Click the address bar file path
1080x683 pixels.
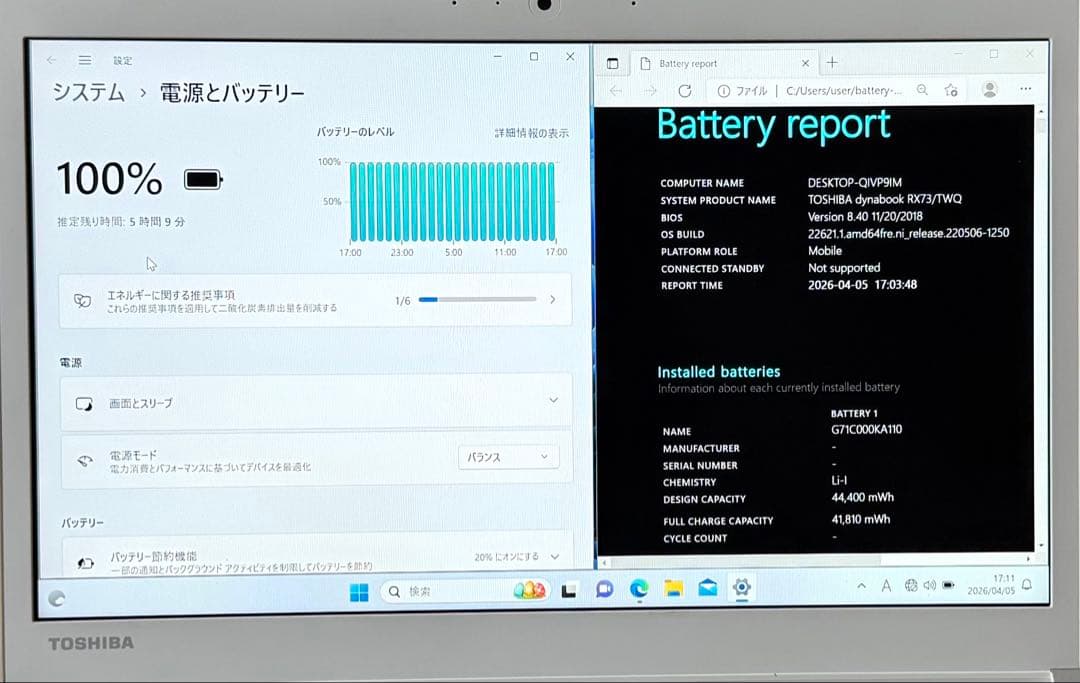click(x=843, y=91)
